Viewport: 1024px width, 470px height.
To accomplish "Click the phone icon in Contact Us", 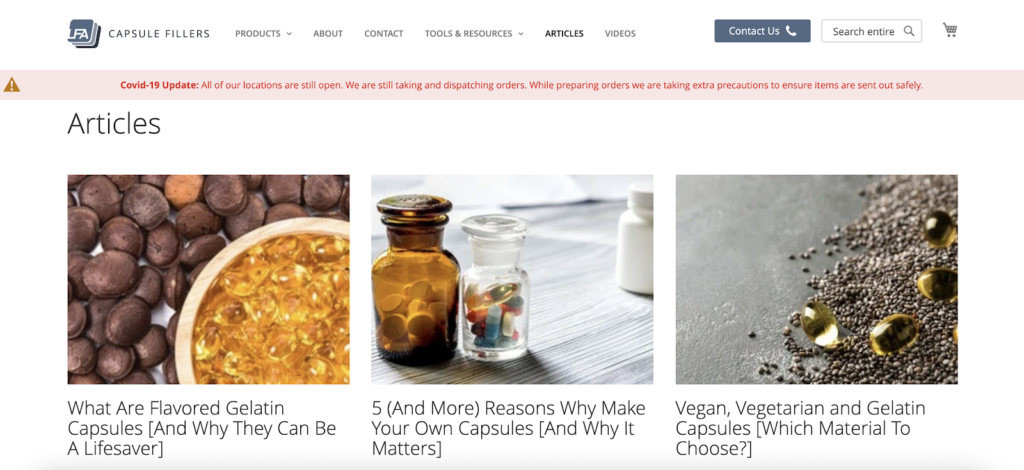I will (791, 31).
